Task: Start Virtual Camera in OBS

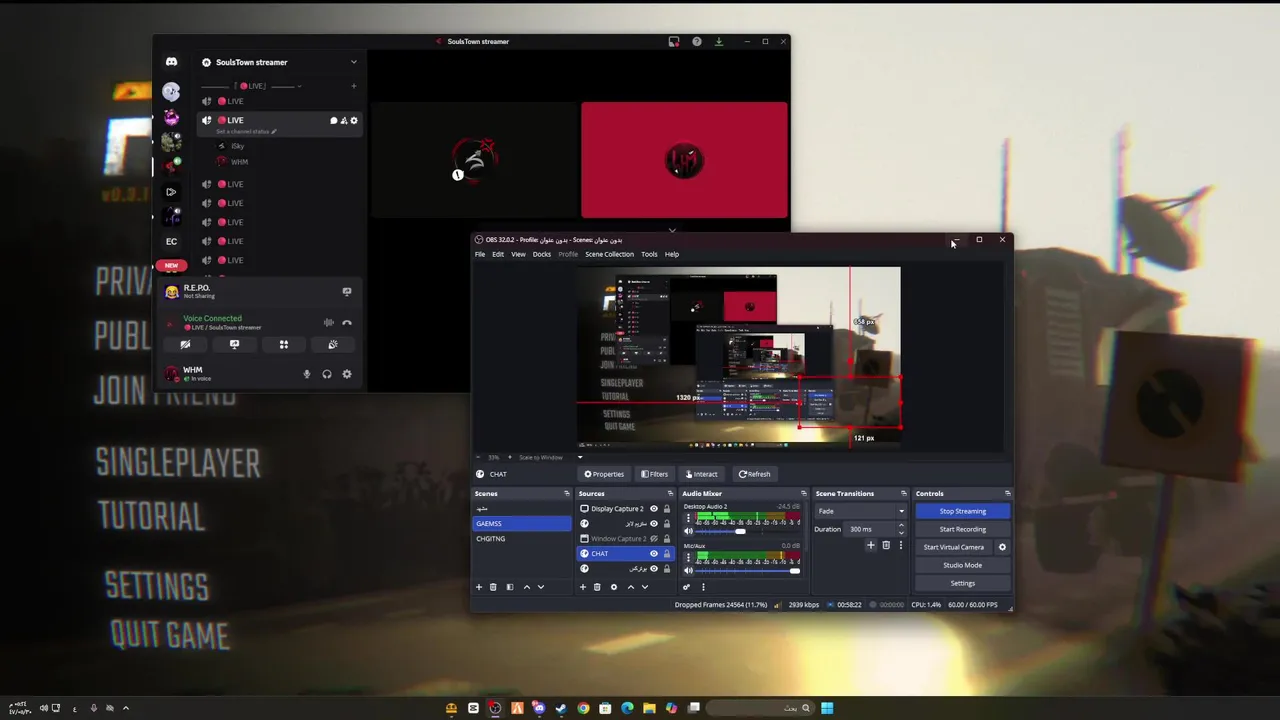Action: (954, 547)
